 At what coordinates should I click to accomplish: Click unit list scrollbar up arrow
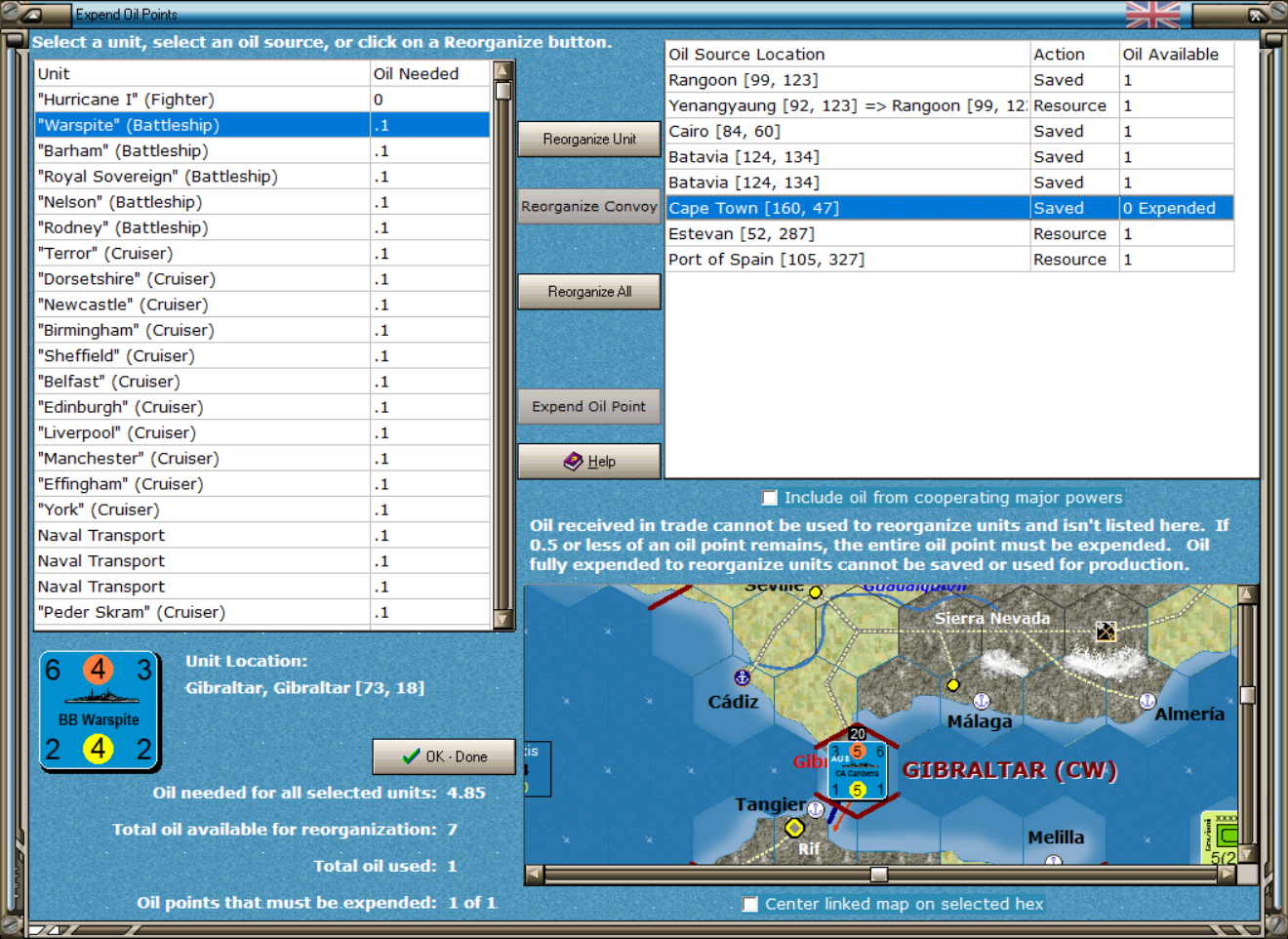click(x=503, y=70)
